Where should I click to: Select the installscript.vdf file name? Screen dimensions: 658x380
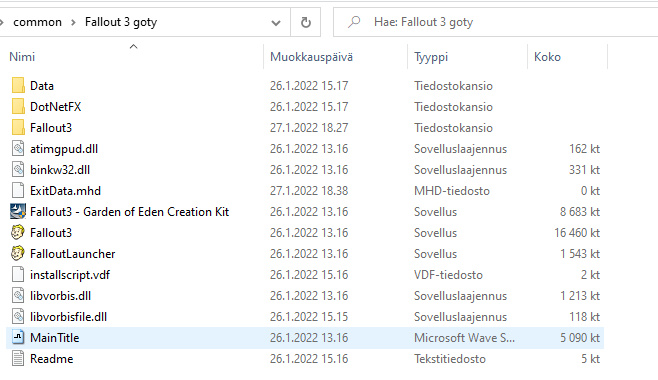pyautogui.click(x=70, y=274)
